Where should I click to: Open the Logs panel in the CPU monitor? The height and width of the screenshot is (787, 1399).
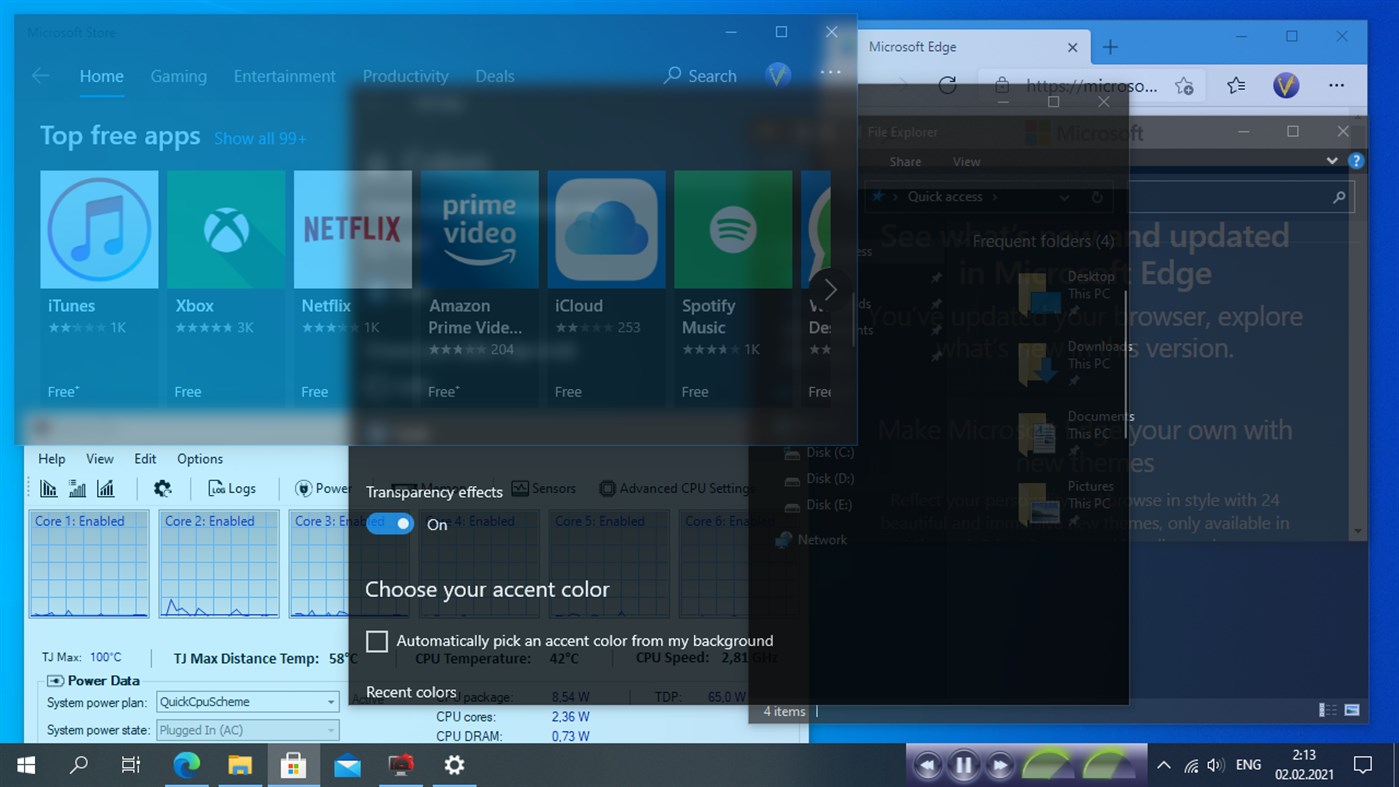click(232, 488)
